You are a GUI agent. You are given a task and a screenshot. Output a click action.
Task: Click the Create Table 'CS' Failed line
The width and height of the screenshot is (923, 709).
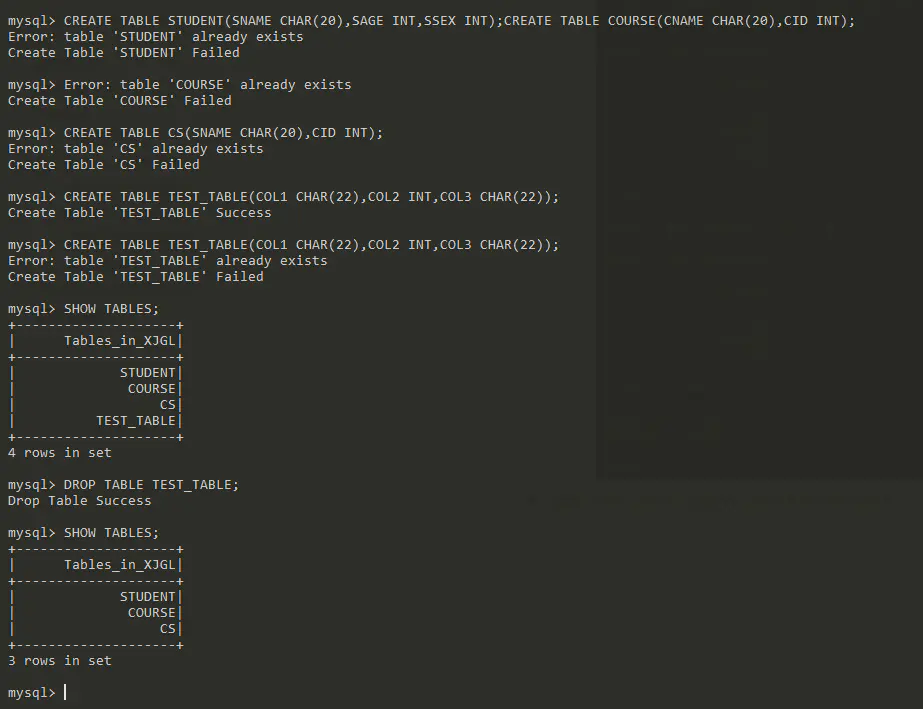tap(103, 165)
